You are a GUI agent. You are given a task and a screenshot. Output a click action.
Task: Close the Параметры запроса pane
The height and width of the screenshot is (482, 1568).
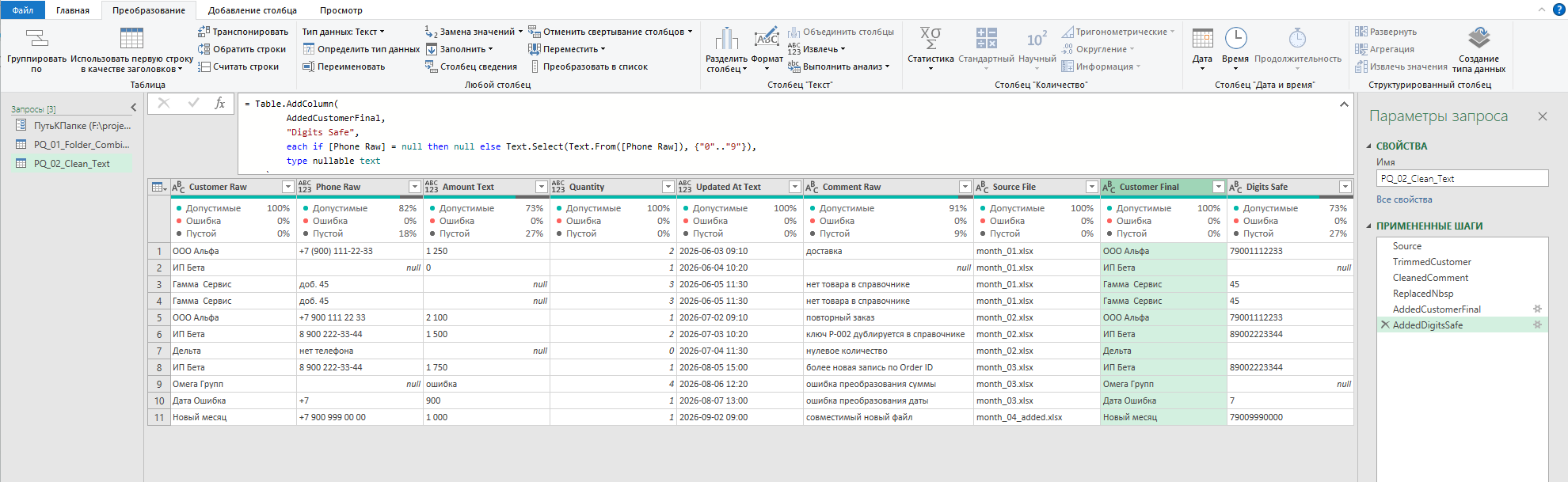1542,116
